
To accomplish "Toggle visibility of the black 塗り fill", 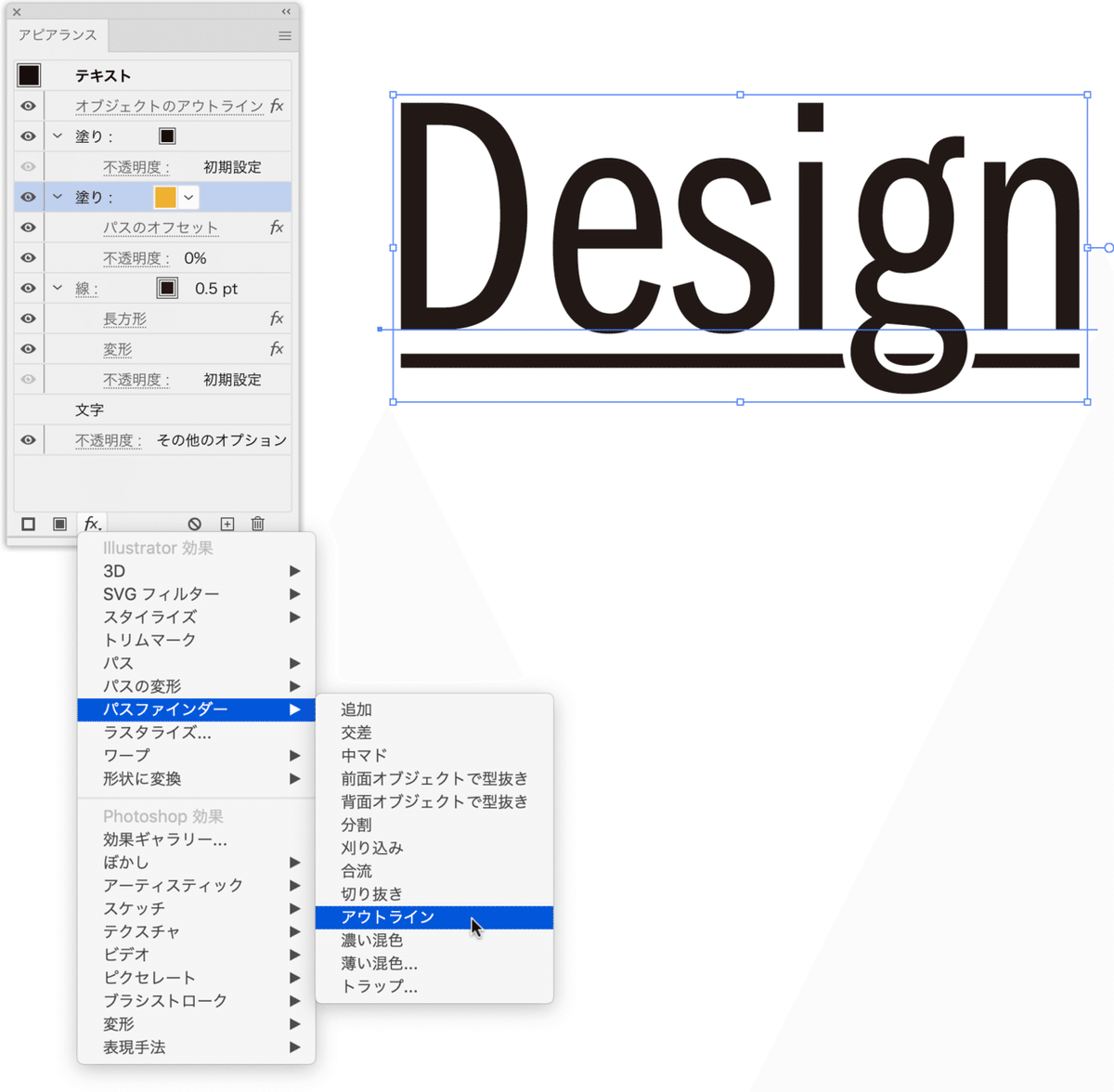I will (29, 136).
